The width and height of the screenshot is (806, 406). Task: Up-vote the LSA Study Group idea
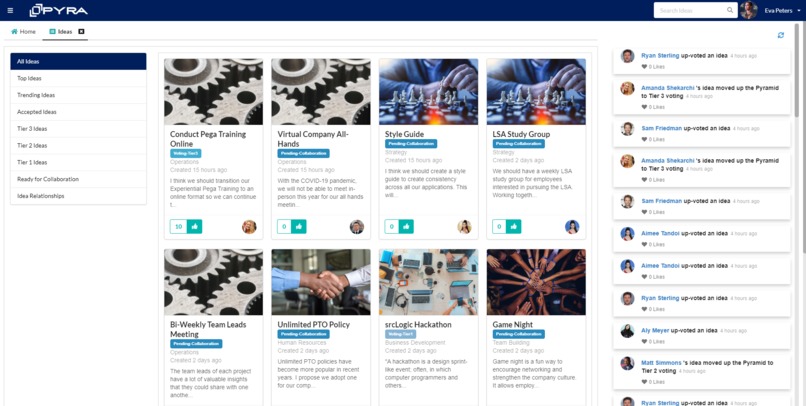(514, 227)
